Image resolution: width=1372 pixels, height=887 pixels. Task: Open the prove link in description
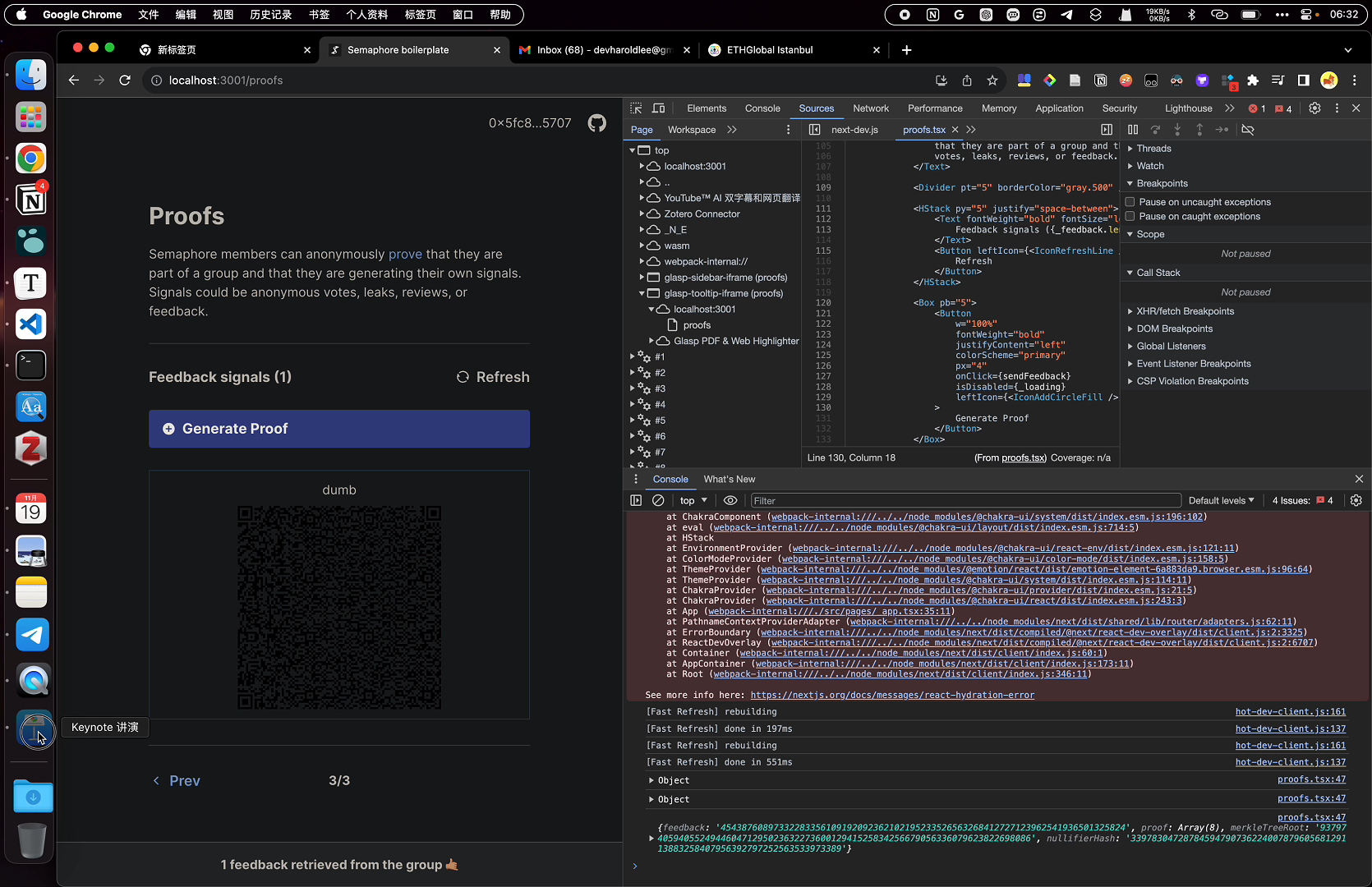click(405, 254)
